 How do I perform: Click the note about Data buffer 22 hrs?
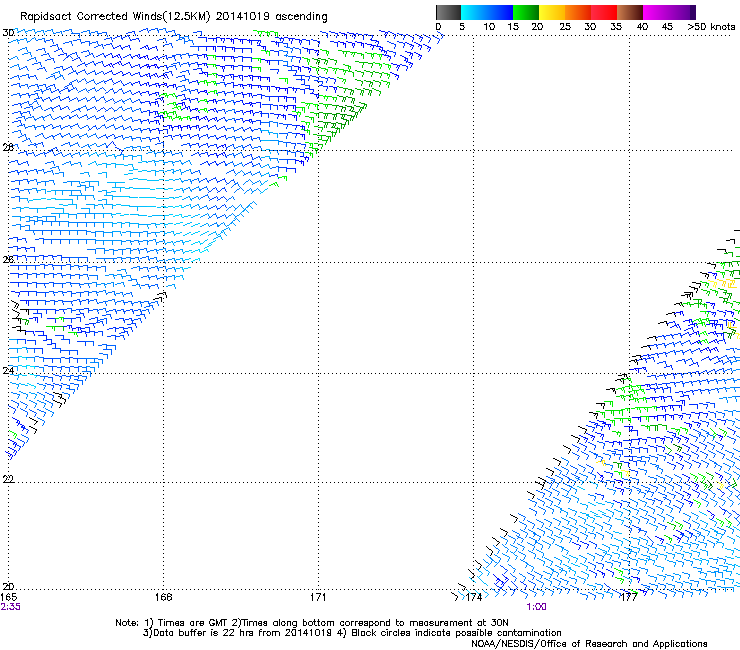[238, 633]
